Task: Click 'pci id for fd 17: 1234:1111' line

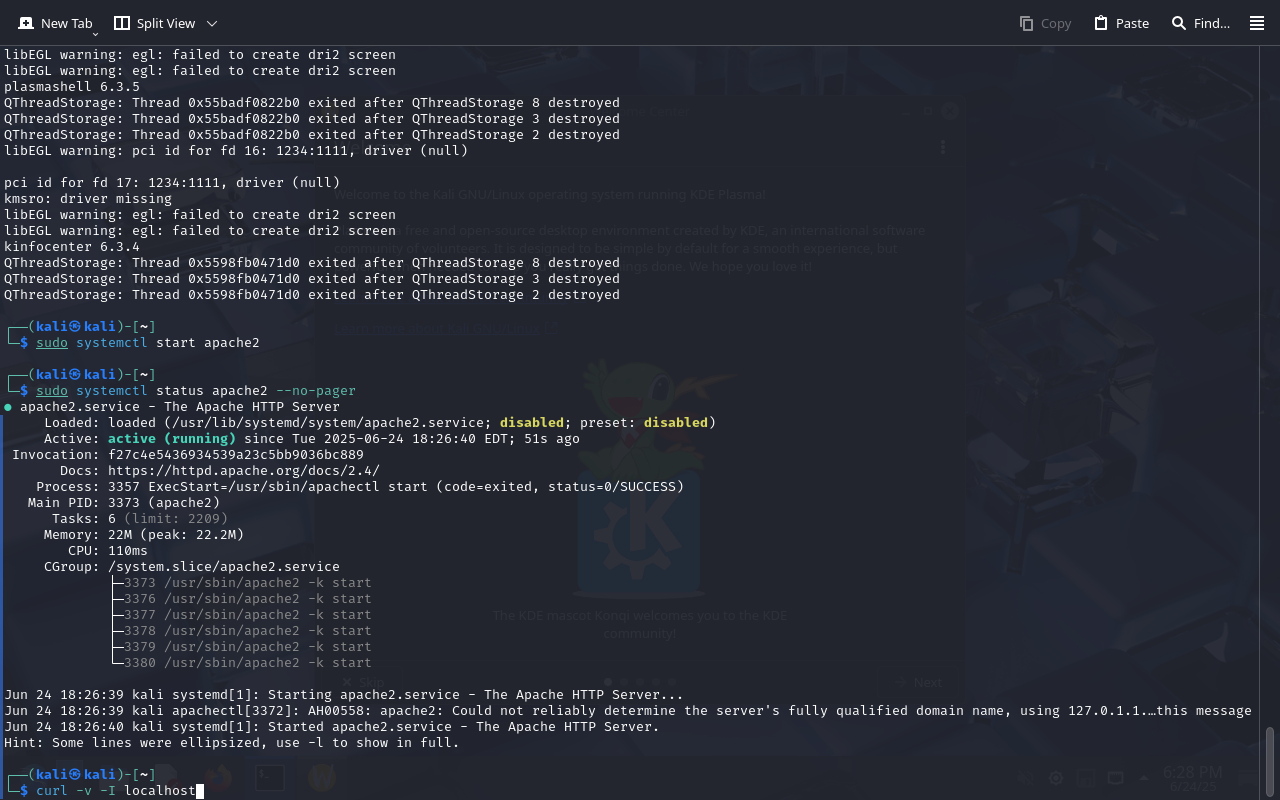Action: pyautogui.click(x=172, y=183)
